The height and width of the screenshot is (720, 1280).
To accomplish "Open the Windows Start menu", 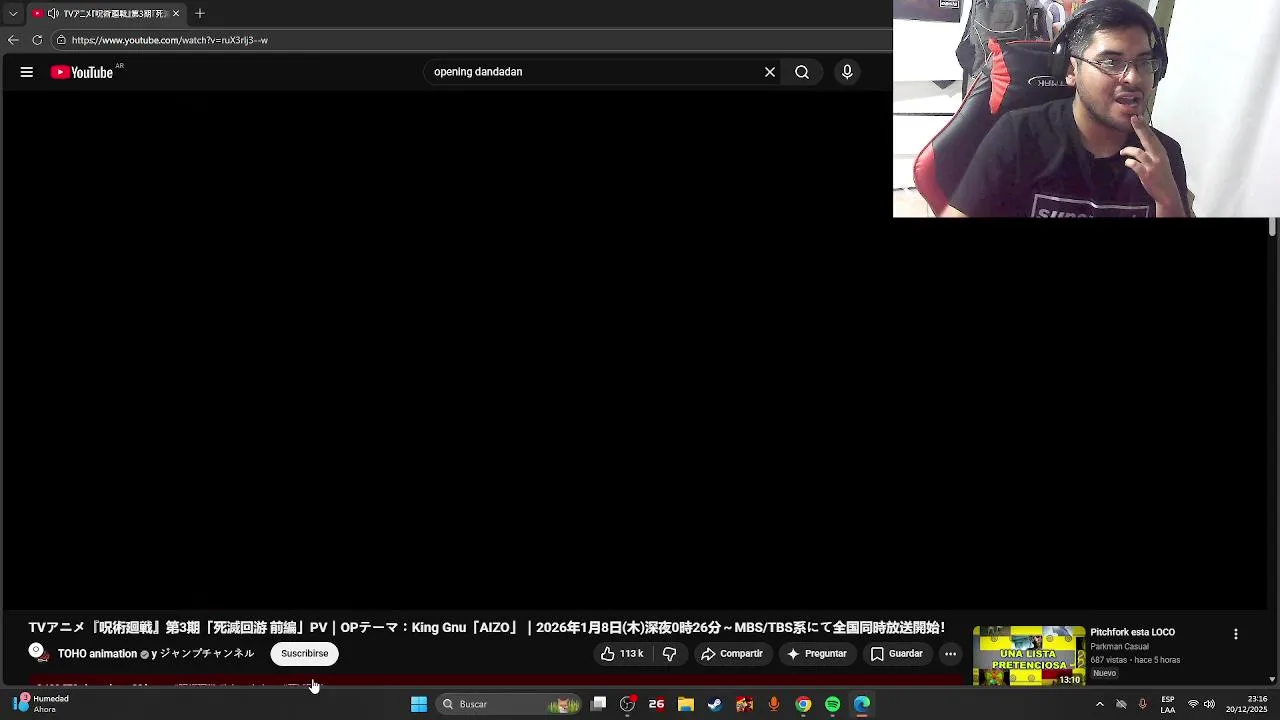I will click(x=419, y=704).
